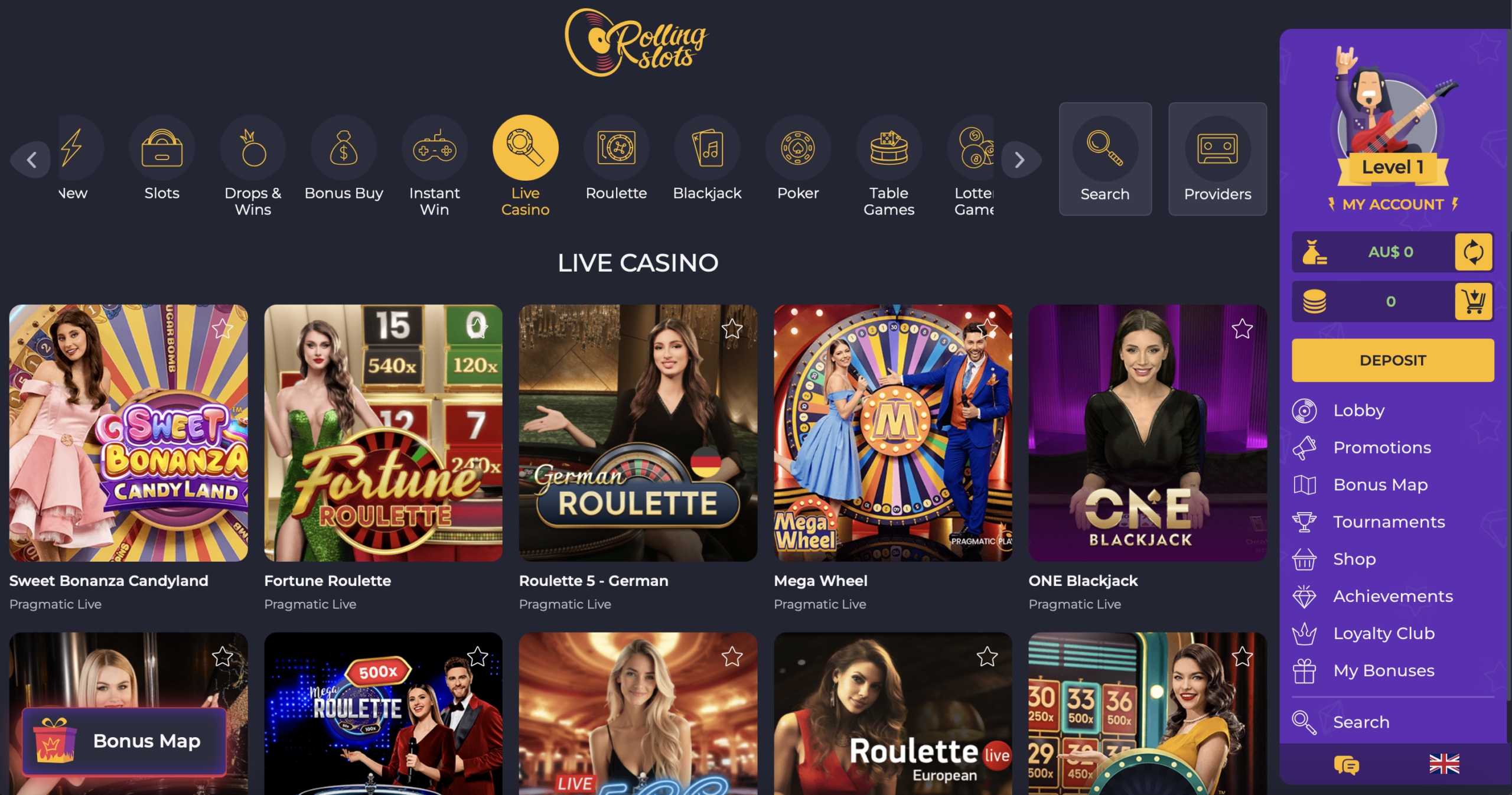This screenshot has height=795, width=1512.
Task: Go to the Promotions menu item
Action: click(x=1382, y=448)
